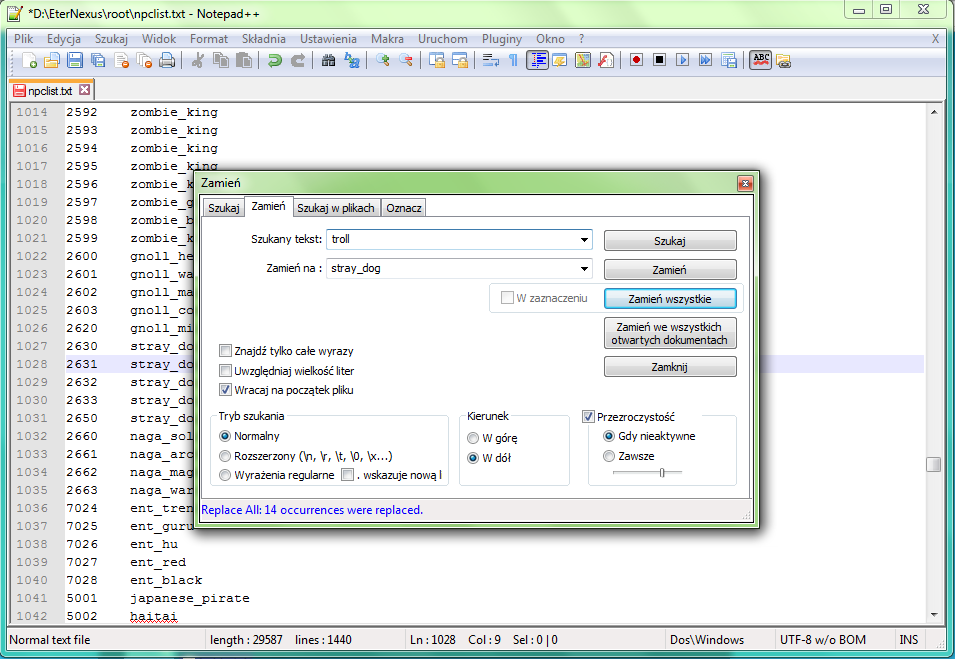Click the Replace toolbar icon
Screen dimensions: 955x659
pos(351,60)
